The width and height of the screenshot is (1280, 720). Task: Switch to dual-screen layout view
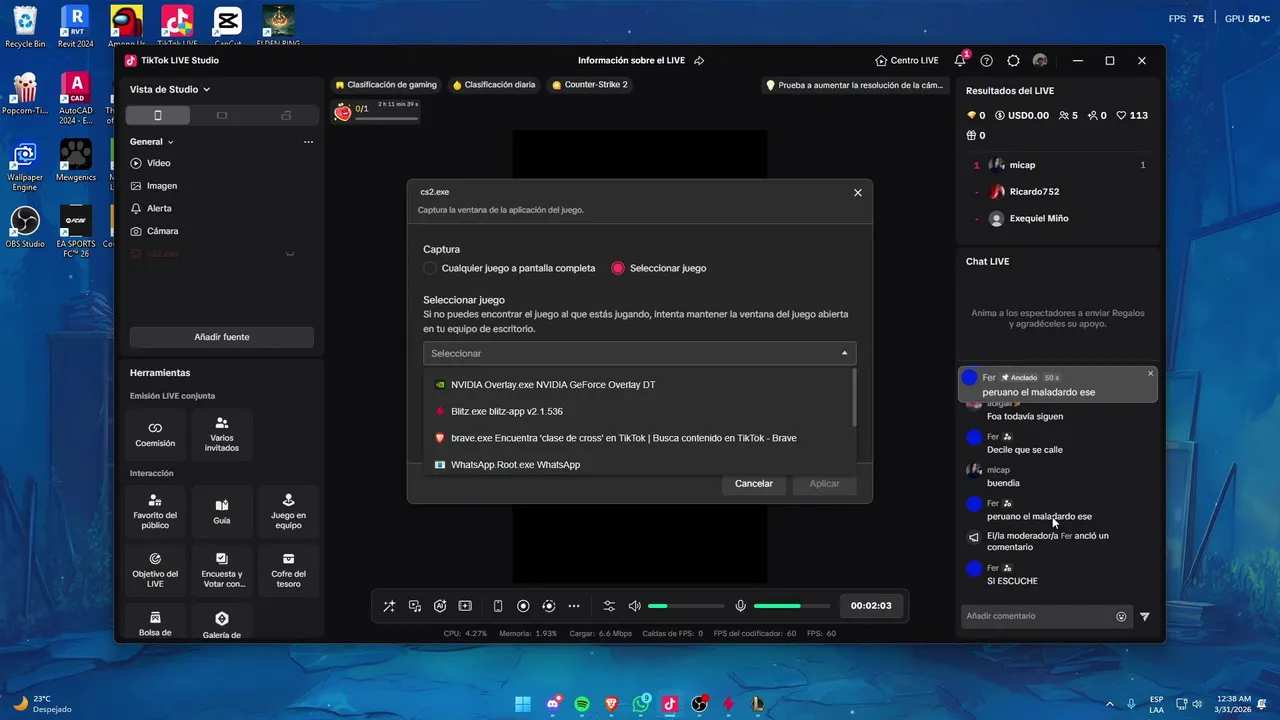[286, 115]
